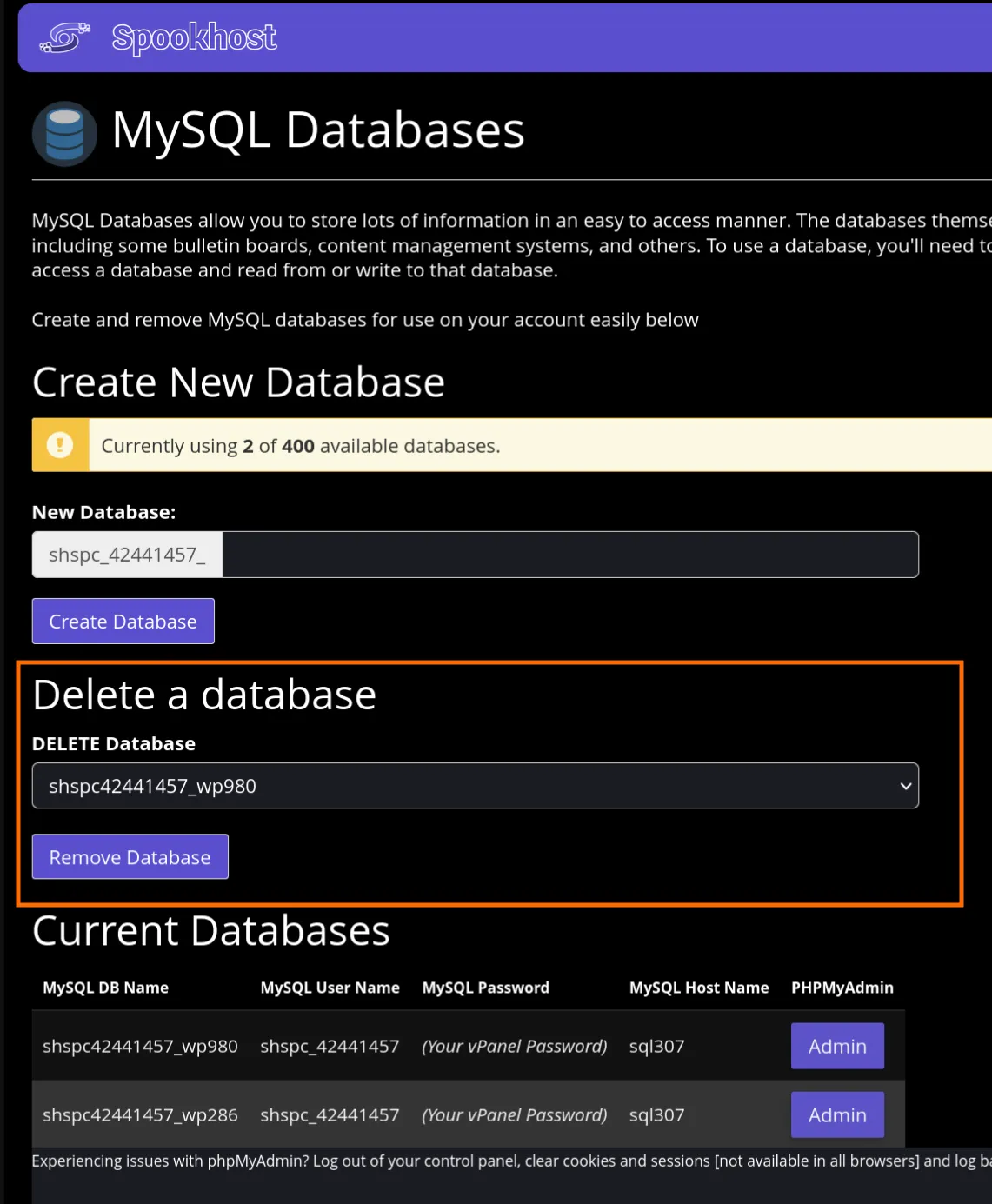The height and width of the screenshot is (1204, 992).
Task: Click the New Database: label
Action: tap(103, 512)
